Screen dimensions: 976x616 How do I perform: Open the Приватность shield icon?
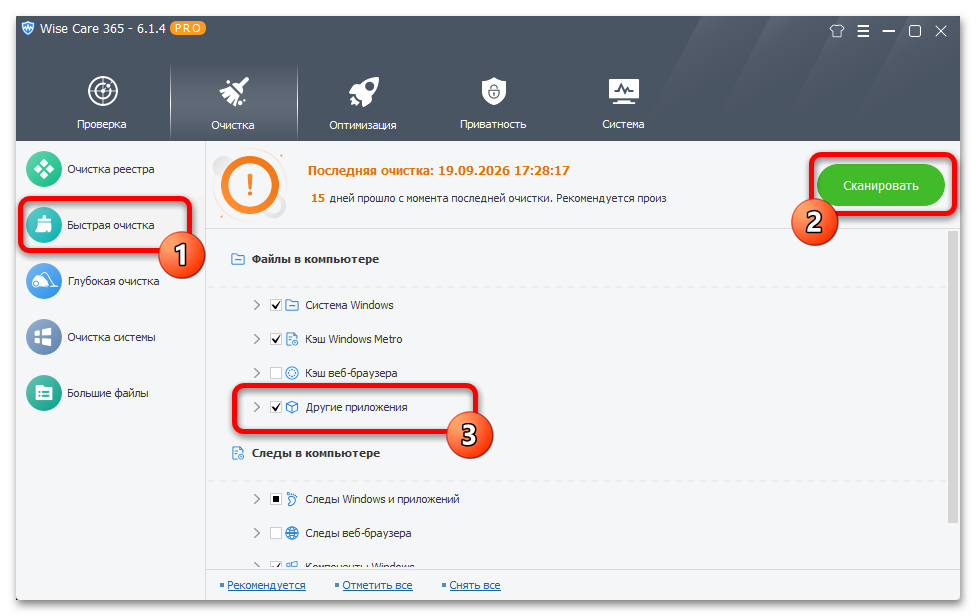coord(493,91)
